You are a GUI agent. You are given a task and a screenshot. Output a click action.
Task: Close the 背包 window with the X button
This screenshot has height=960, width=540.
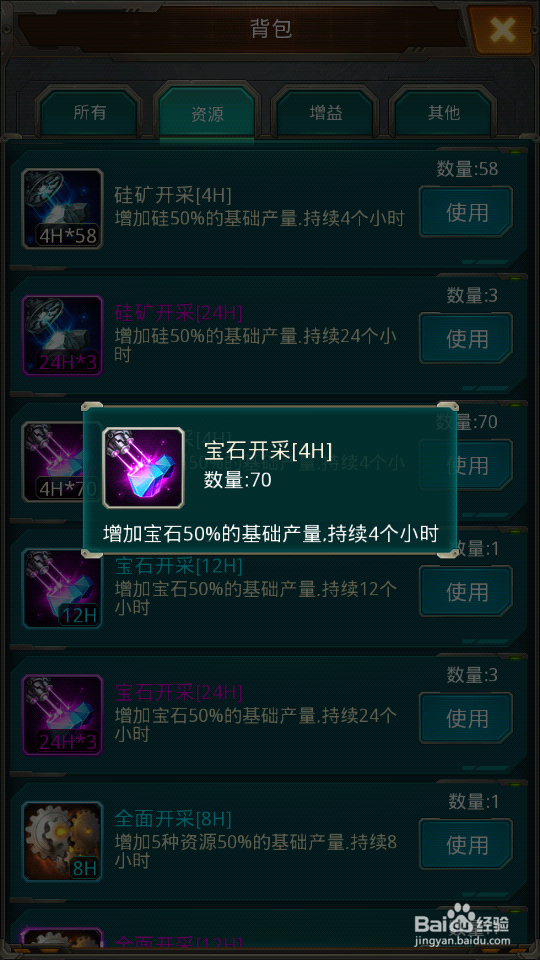click(501, 29)
